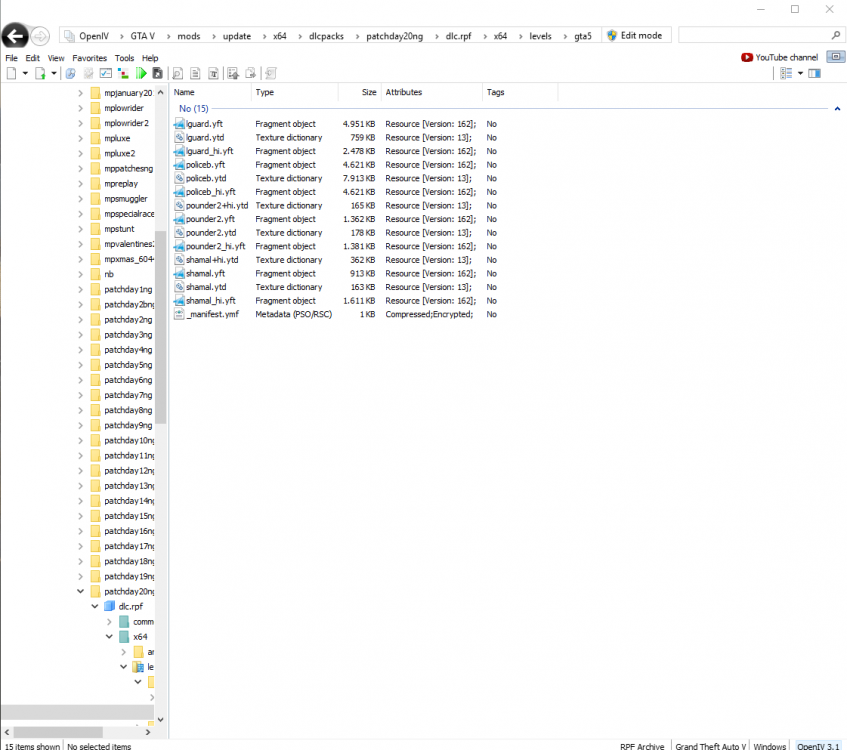
Task: Open the File menu
Action: tap(11, 58)
